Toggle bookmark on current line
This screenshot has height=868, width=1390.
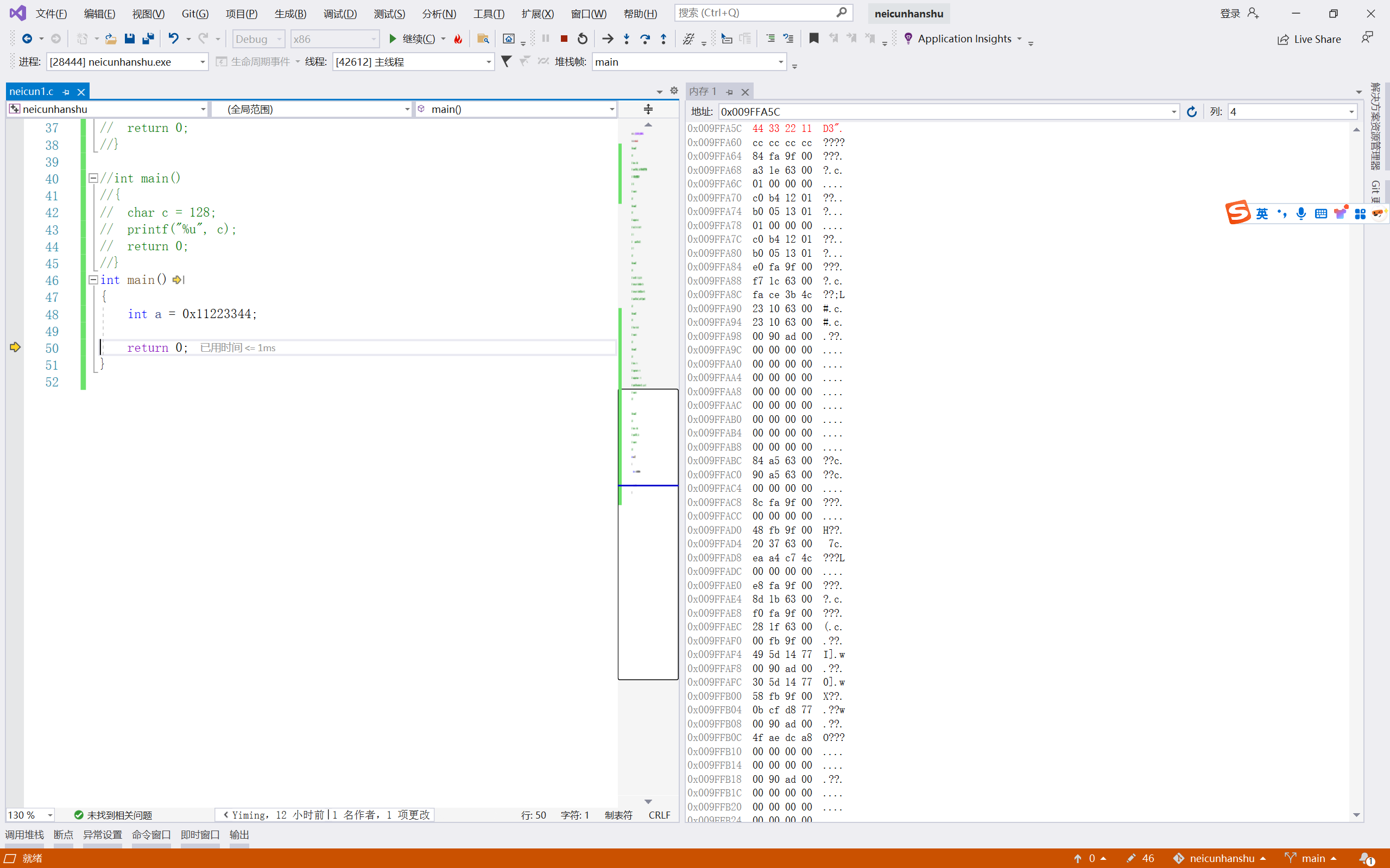(813, 39)
